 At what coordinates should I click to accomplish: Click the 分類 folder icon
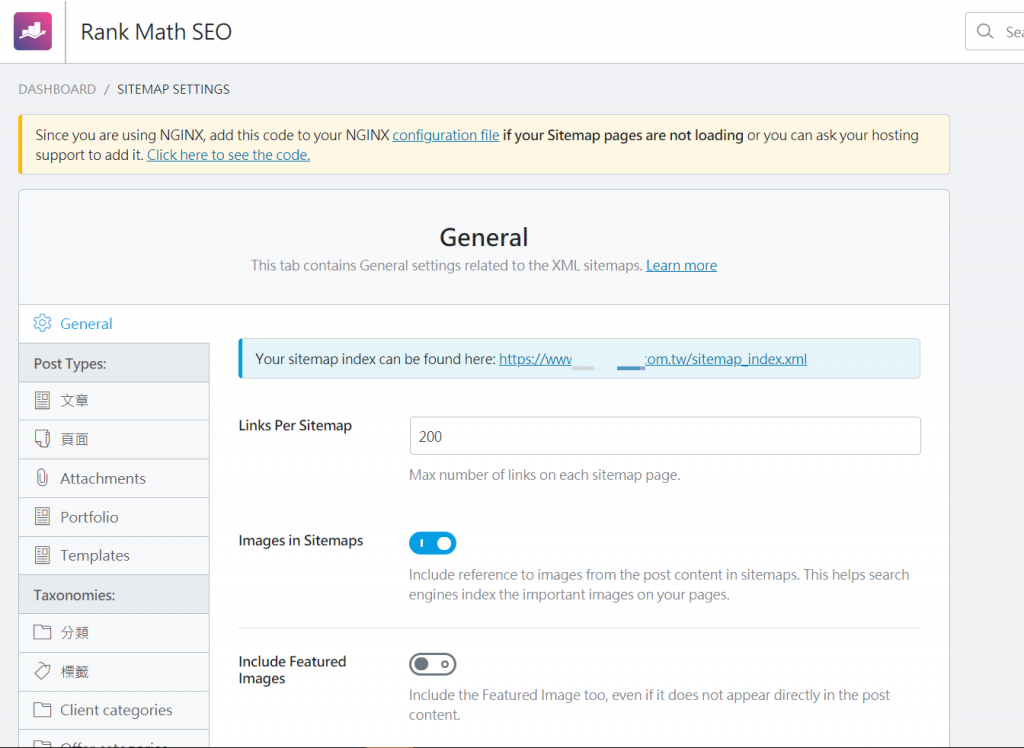pyautogui.click(x=42, y=632)
